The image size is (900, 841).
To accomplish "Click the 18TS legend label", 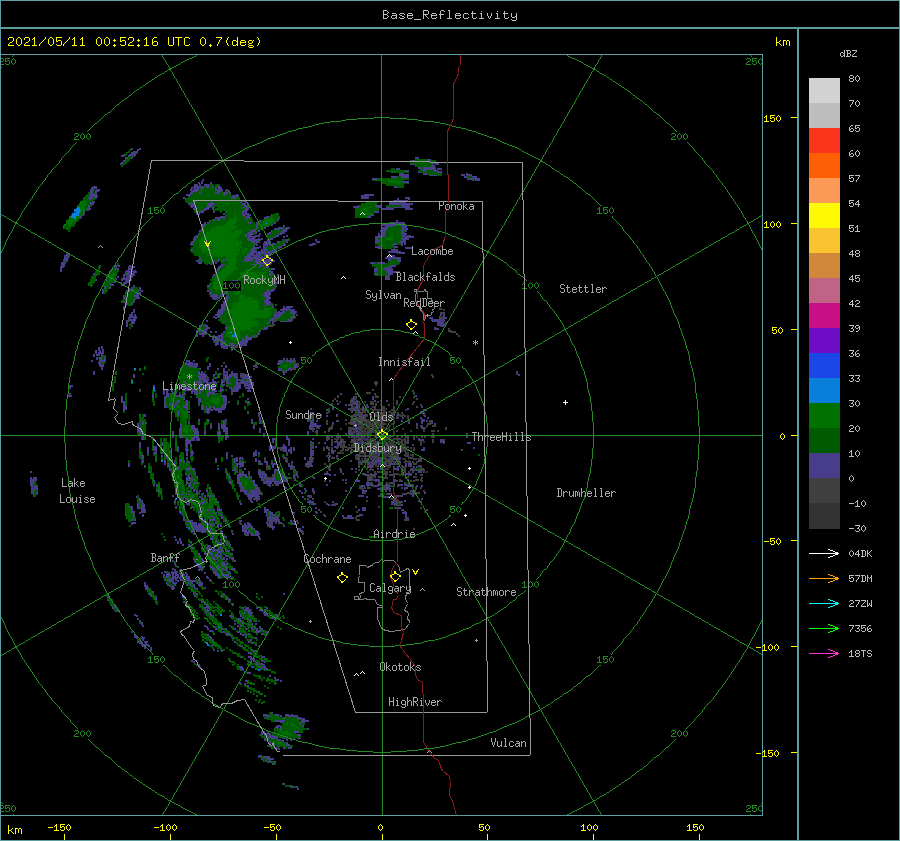I will click(860, 653).
